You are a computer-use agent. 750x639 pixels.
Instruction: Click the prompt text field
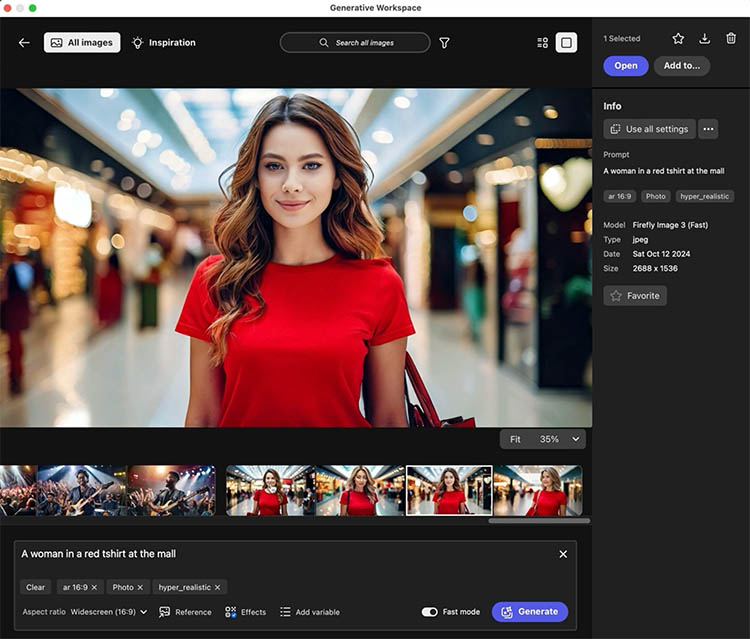(287, 554)
